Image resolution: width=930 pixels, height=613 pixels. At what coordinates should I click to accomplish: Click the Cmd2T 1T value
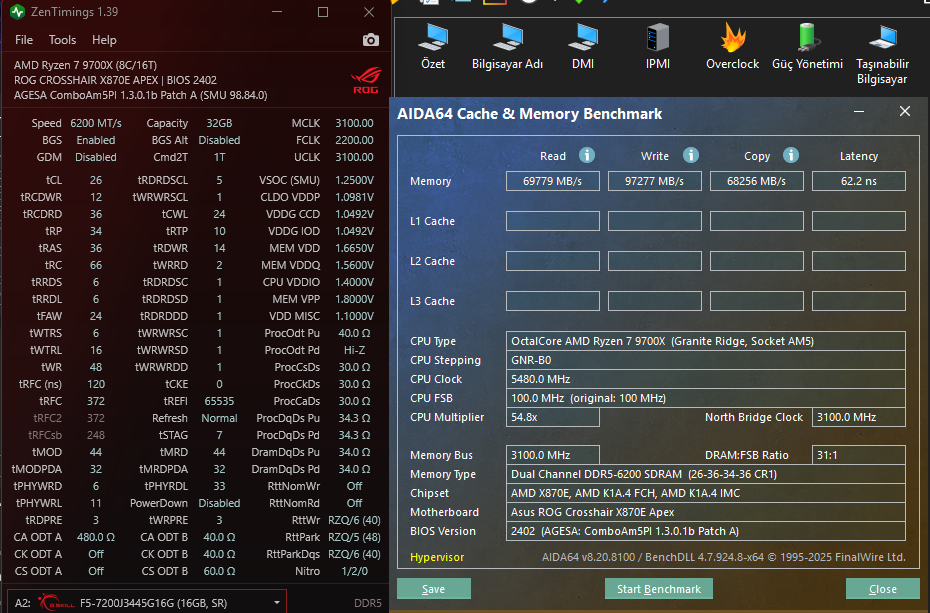[x=219, y=157]
